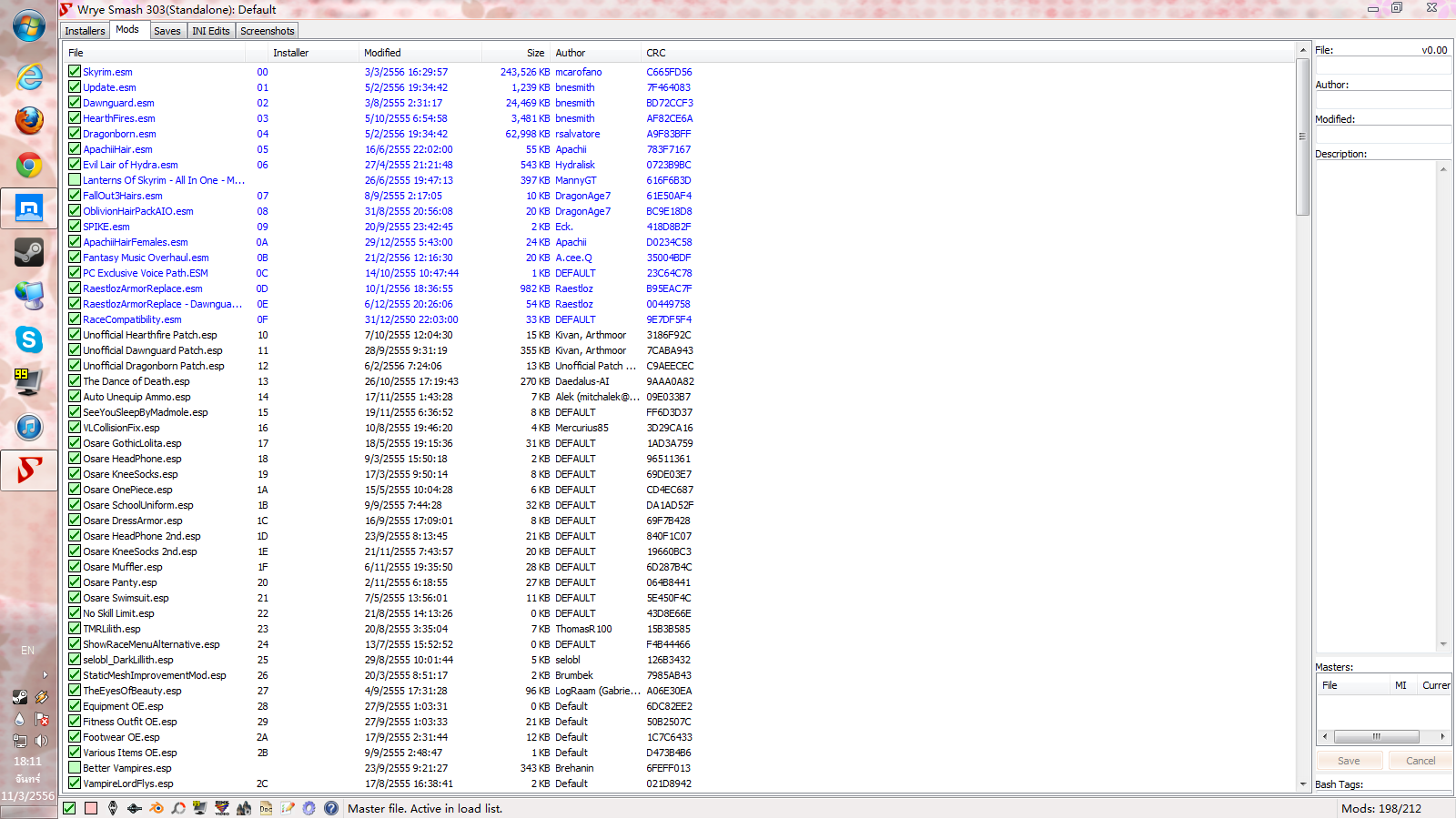Viewport: 1456px width, 819px height.
Task: Enable the Better Vampires.esp checkbox
Action: click(75, 767)
